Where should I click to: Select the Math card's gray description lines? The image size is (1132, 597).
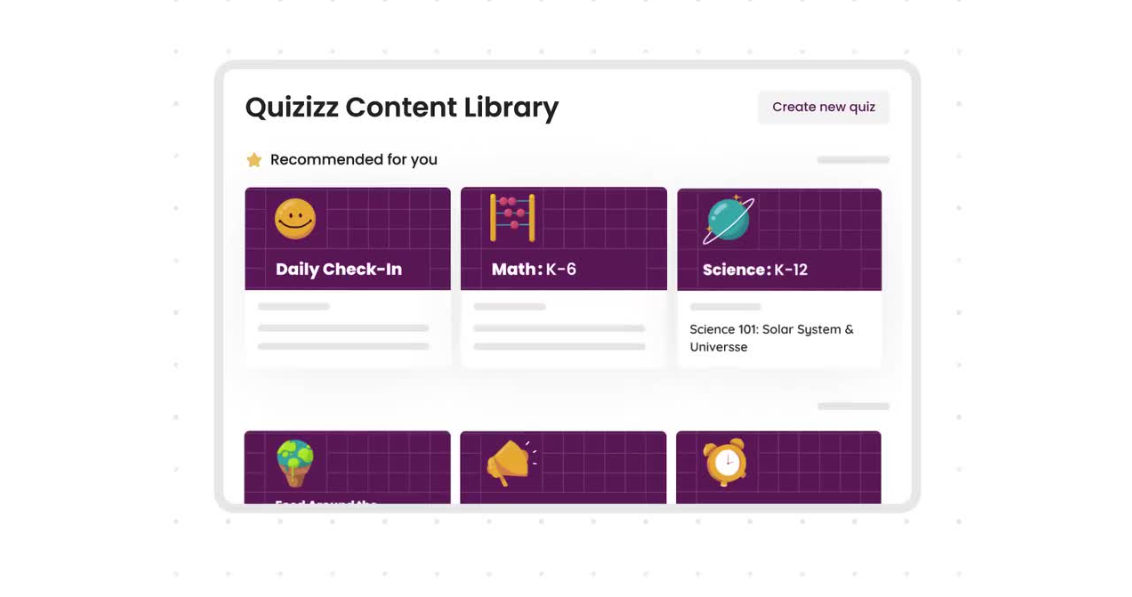[559, 337]
